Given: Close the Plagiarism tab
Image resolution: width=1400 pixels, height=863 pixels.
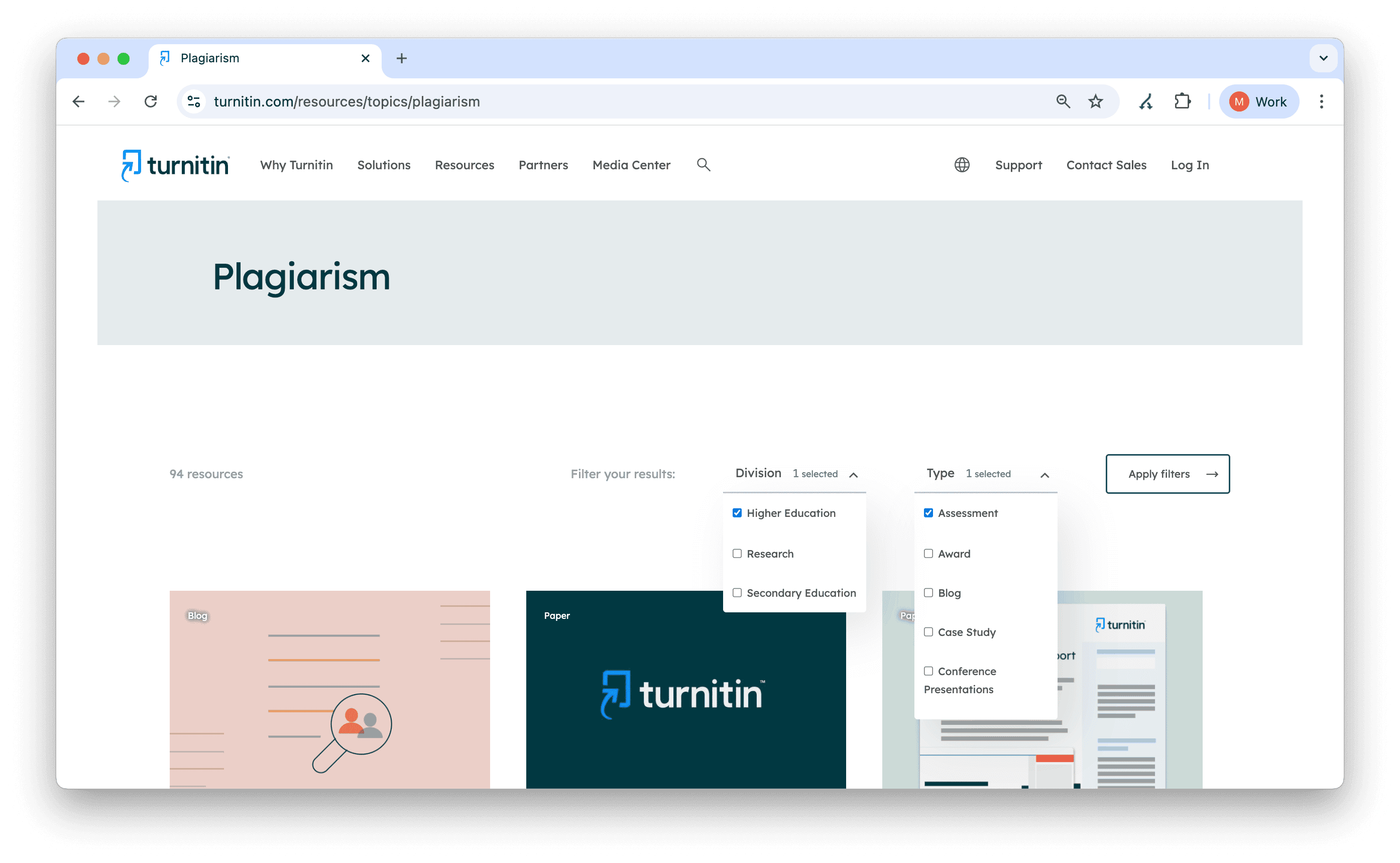Looking at the screenshot, I should (366, 58).
